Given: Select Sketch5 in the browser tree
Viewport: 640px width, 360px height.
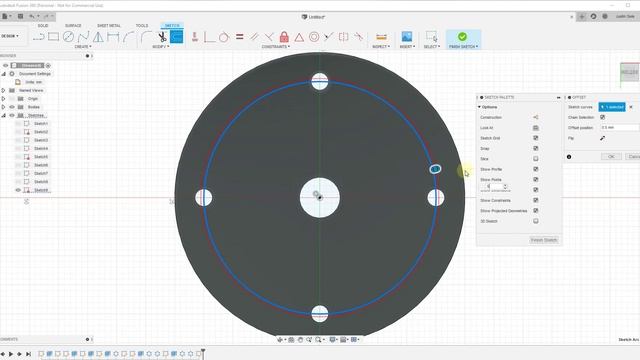Looking at the screenshot, I should pos(41,157).
